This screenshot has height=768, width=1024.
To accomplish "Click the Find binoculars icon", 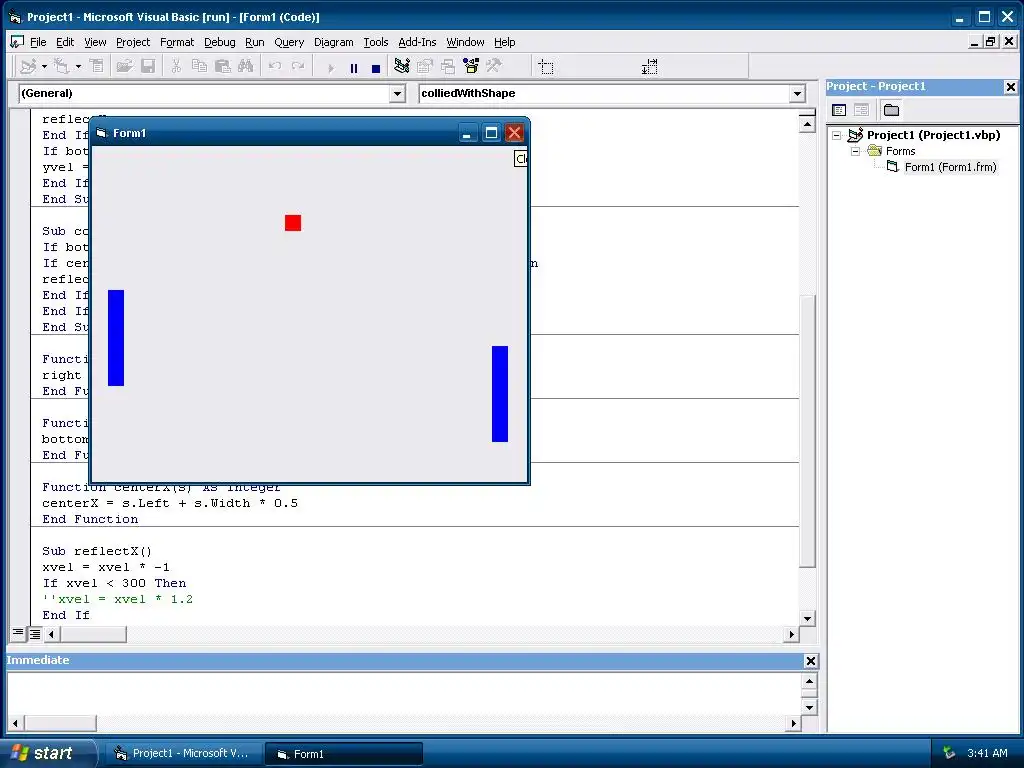I will click(x=246, y=66).
